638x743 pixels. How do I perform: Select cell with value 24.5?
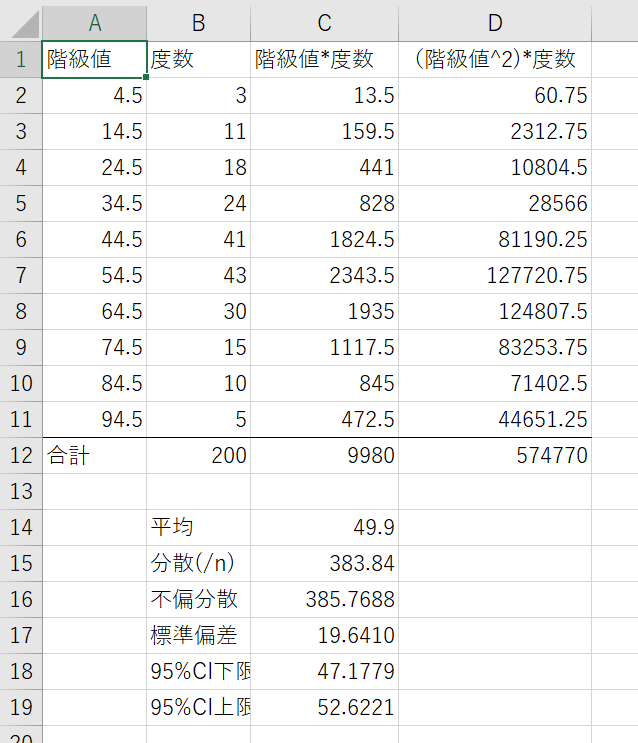[94, 167]
